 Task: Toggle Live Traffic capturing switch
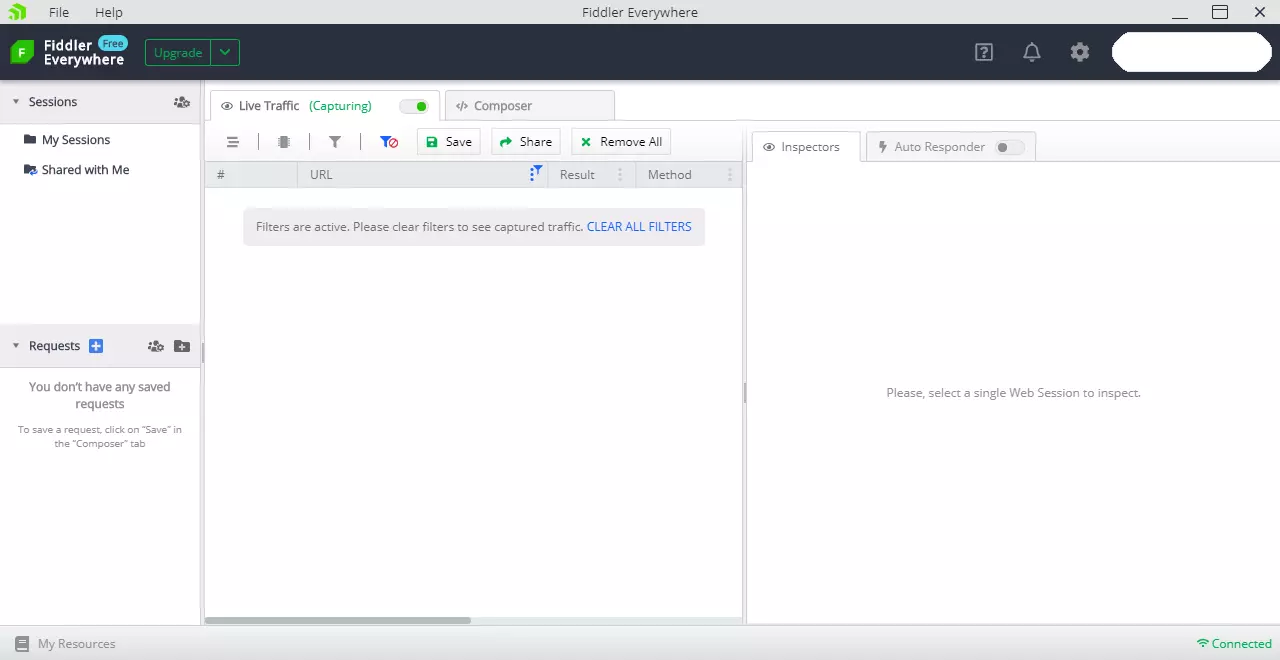[x=414, y=106]
